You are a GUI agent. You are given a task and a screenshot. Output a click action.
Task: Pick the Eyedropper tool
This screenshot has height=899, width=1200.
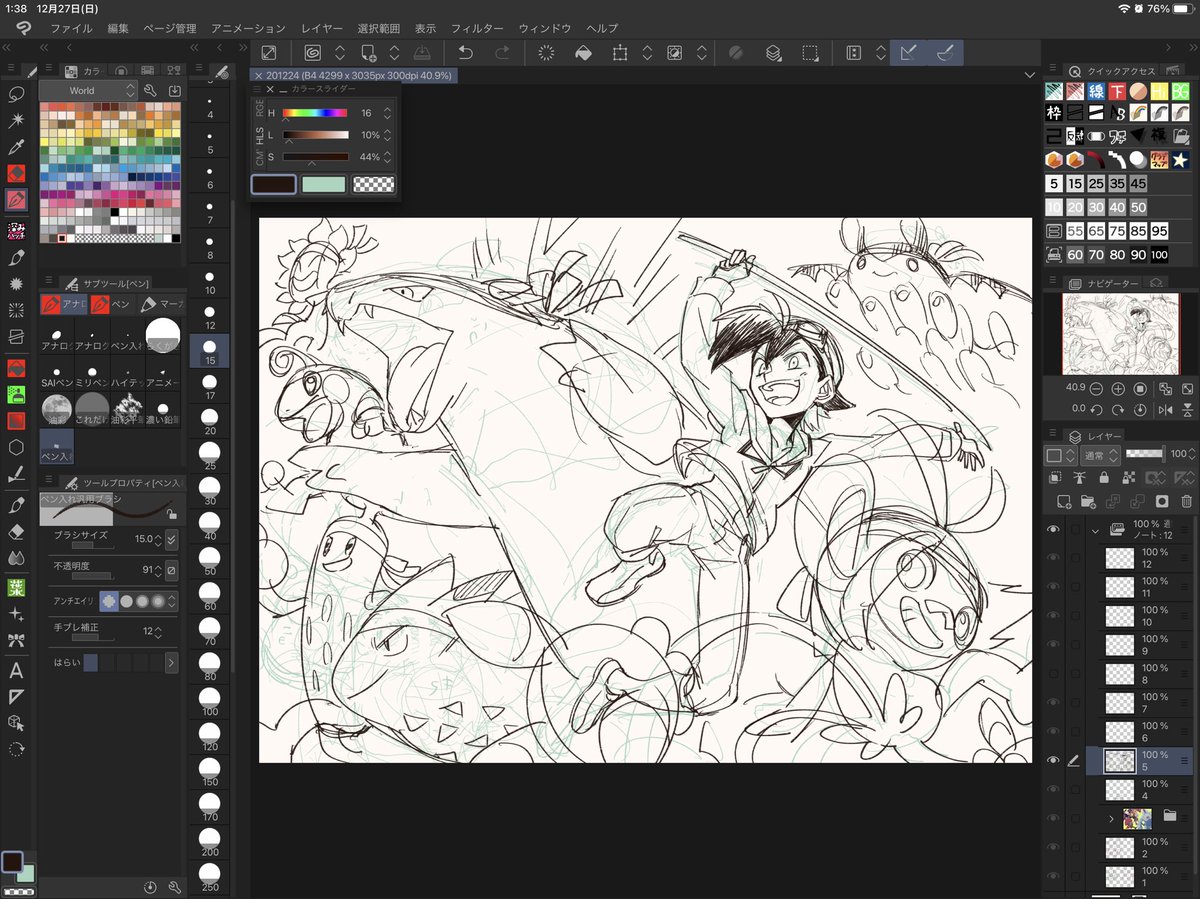click(16, 147)
